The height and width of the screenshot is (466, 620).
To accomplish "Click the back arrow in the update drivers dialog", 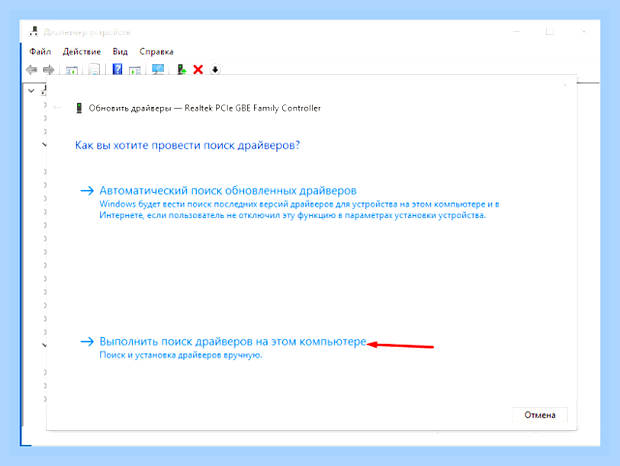I will coord(57,108).
